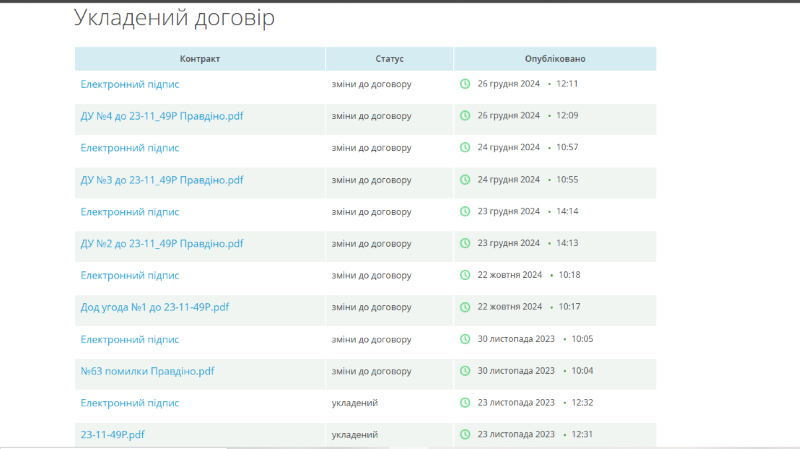
Task: Click the clock icon beside 23 грудня 2024 14:13
Action: pyautogui.click(x=465, y=243)
